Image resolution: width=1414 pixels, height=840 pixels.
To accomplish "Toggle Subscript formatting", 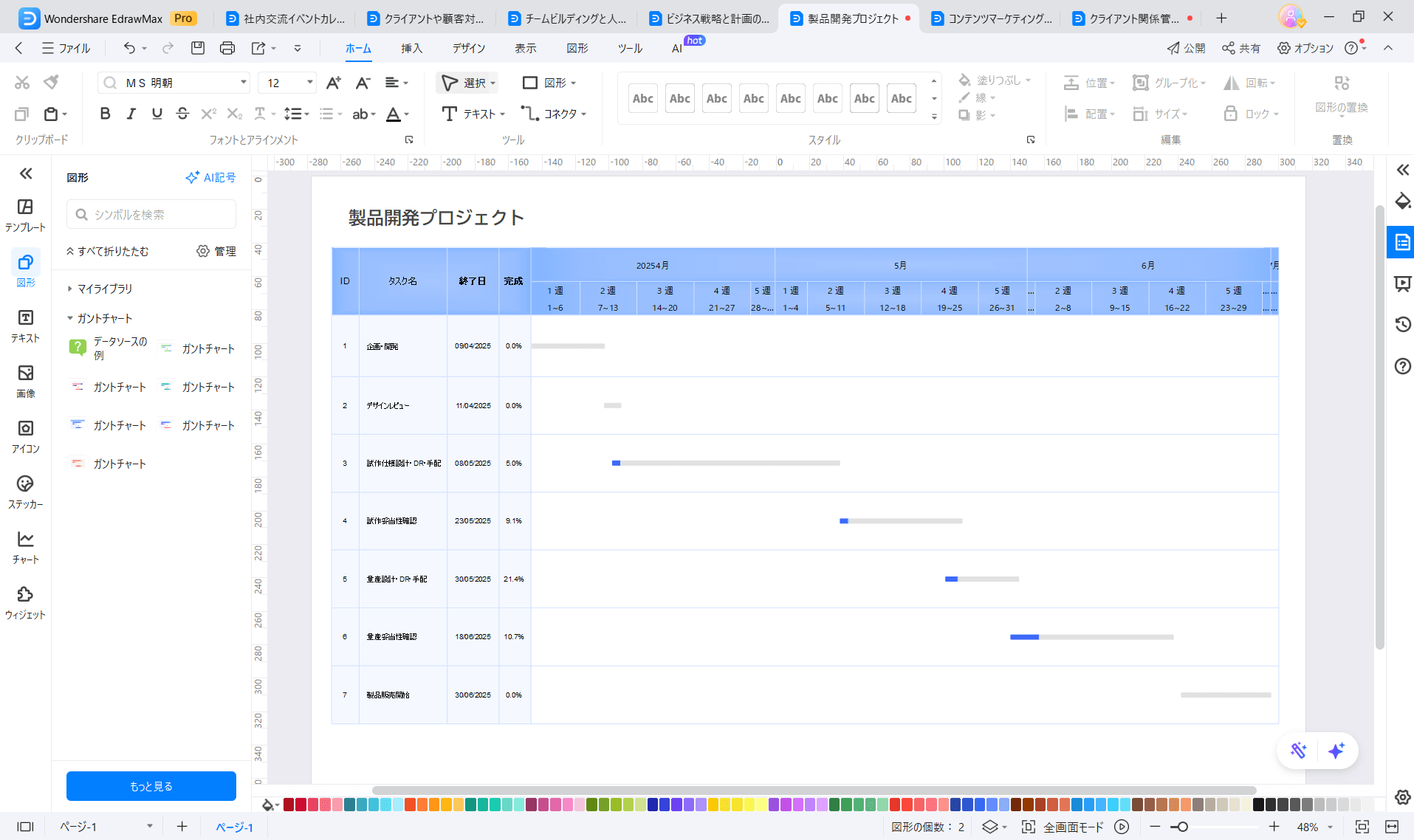I will (x=234, y=114).
